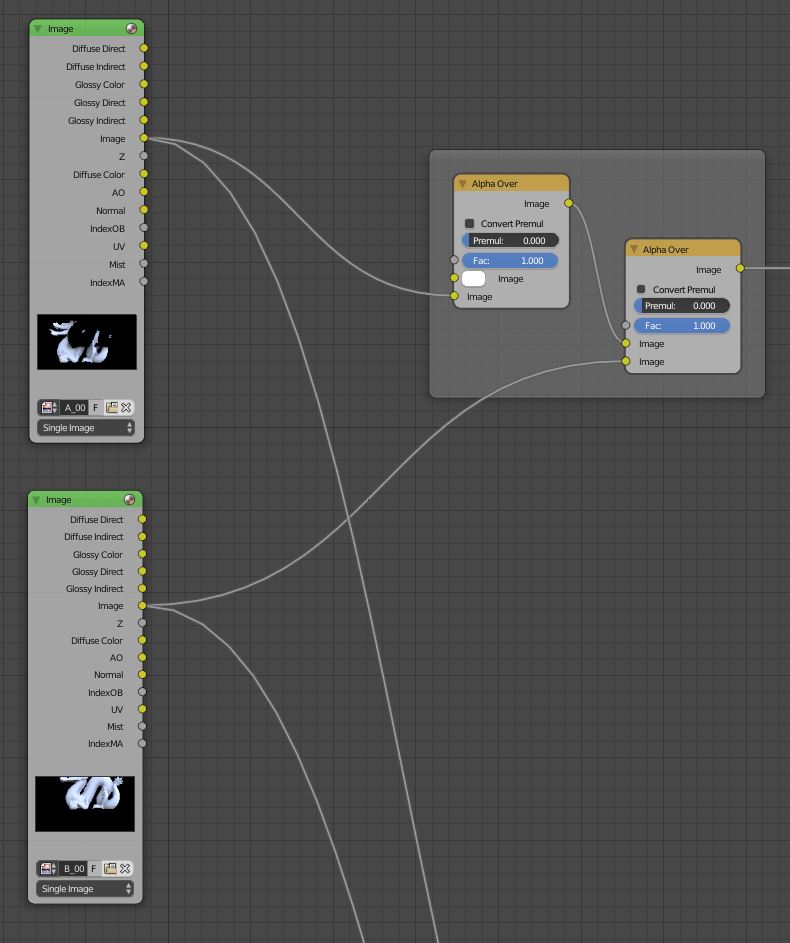Click the IndexOB output socket on the A_00 node
This screenshot has height=943, width=790.
[144, 228]
